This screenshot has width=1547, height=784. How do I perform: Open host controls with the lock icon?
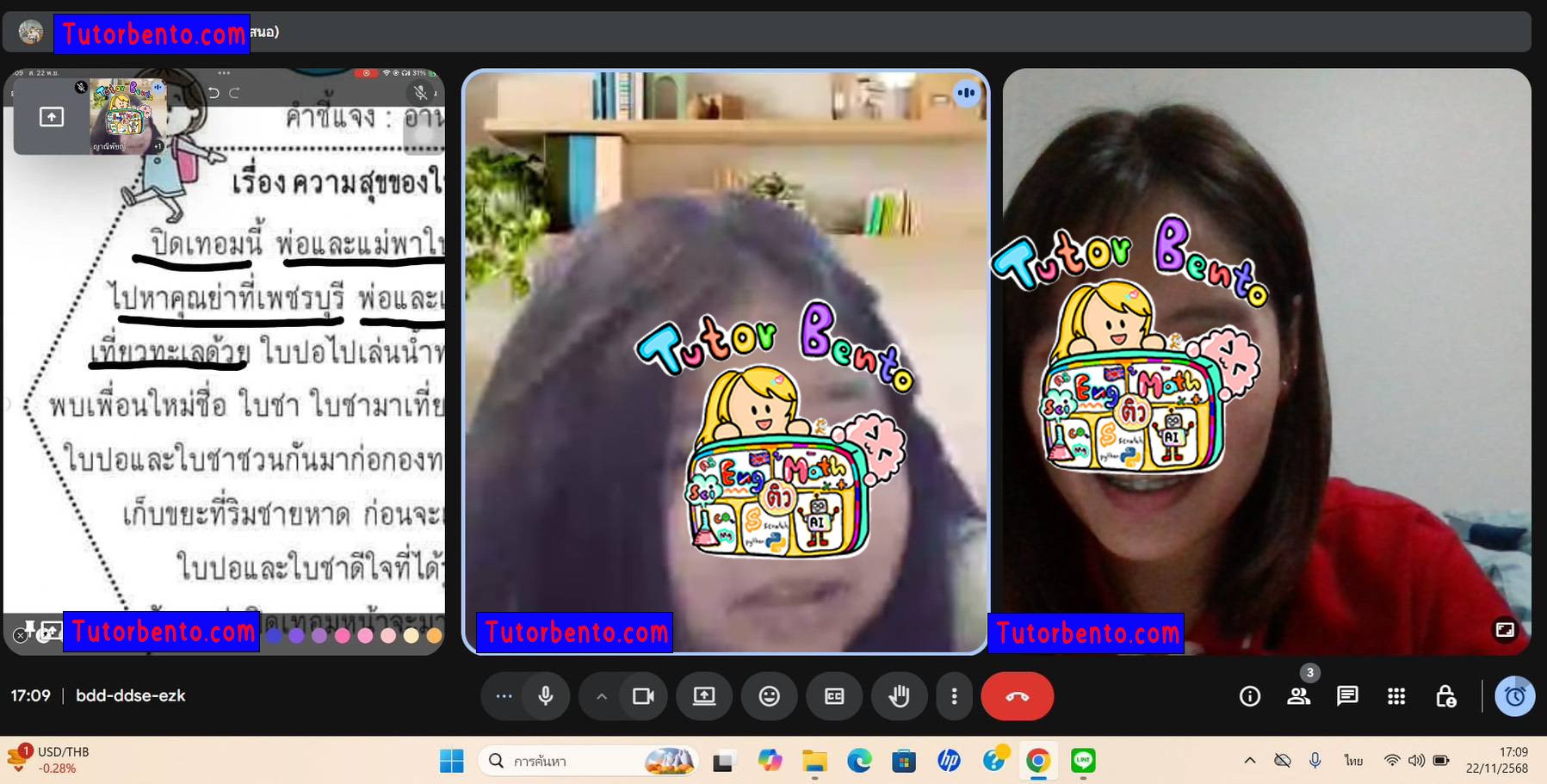pos(1446,696)
